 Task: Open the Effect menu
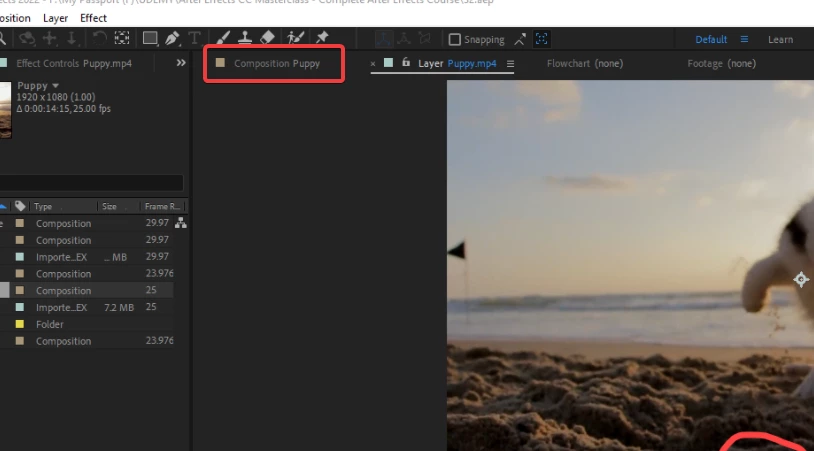click(x=93, y=18)
